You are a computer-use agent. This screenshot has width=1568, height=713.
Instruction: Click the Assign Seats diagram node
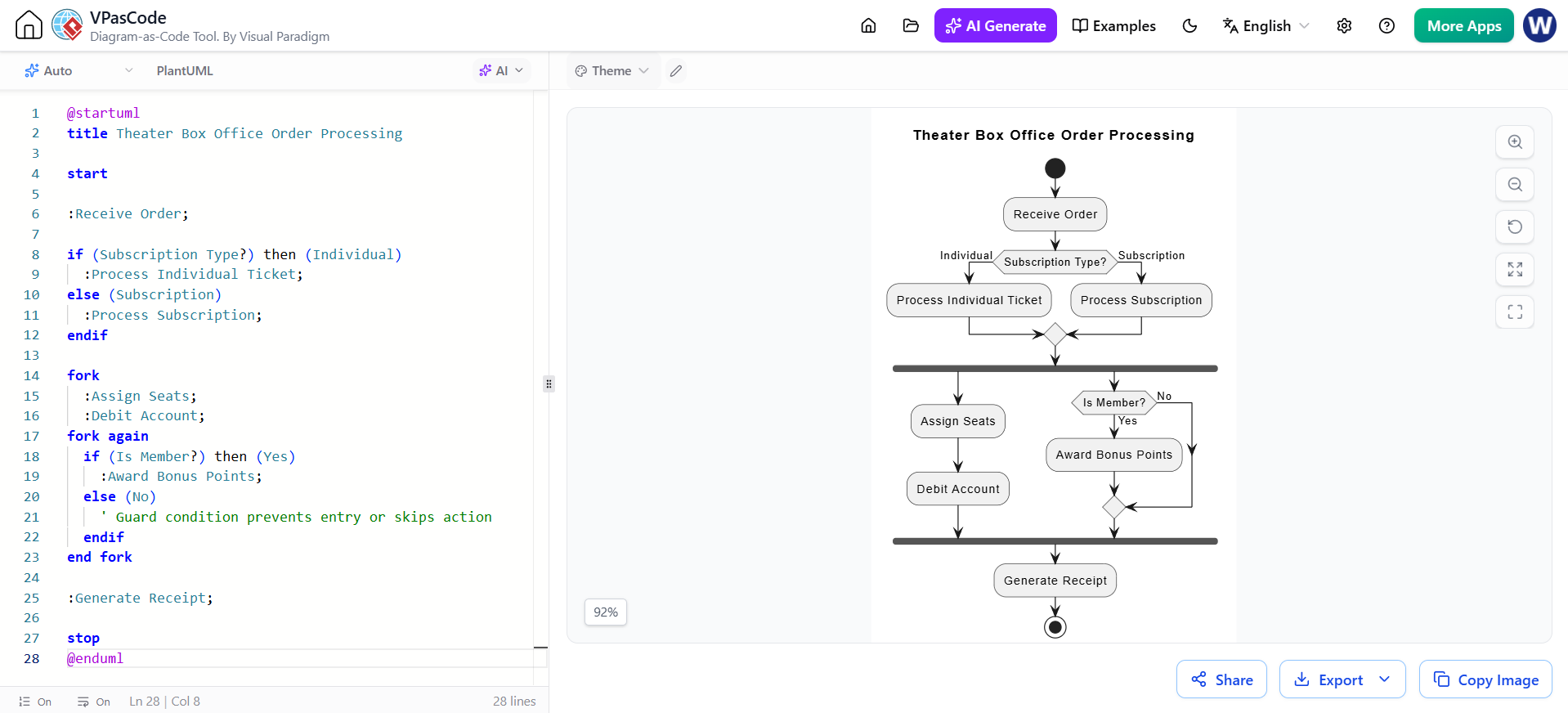pyautogui.click(x=958, y=421)
